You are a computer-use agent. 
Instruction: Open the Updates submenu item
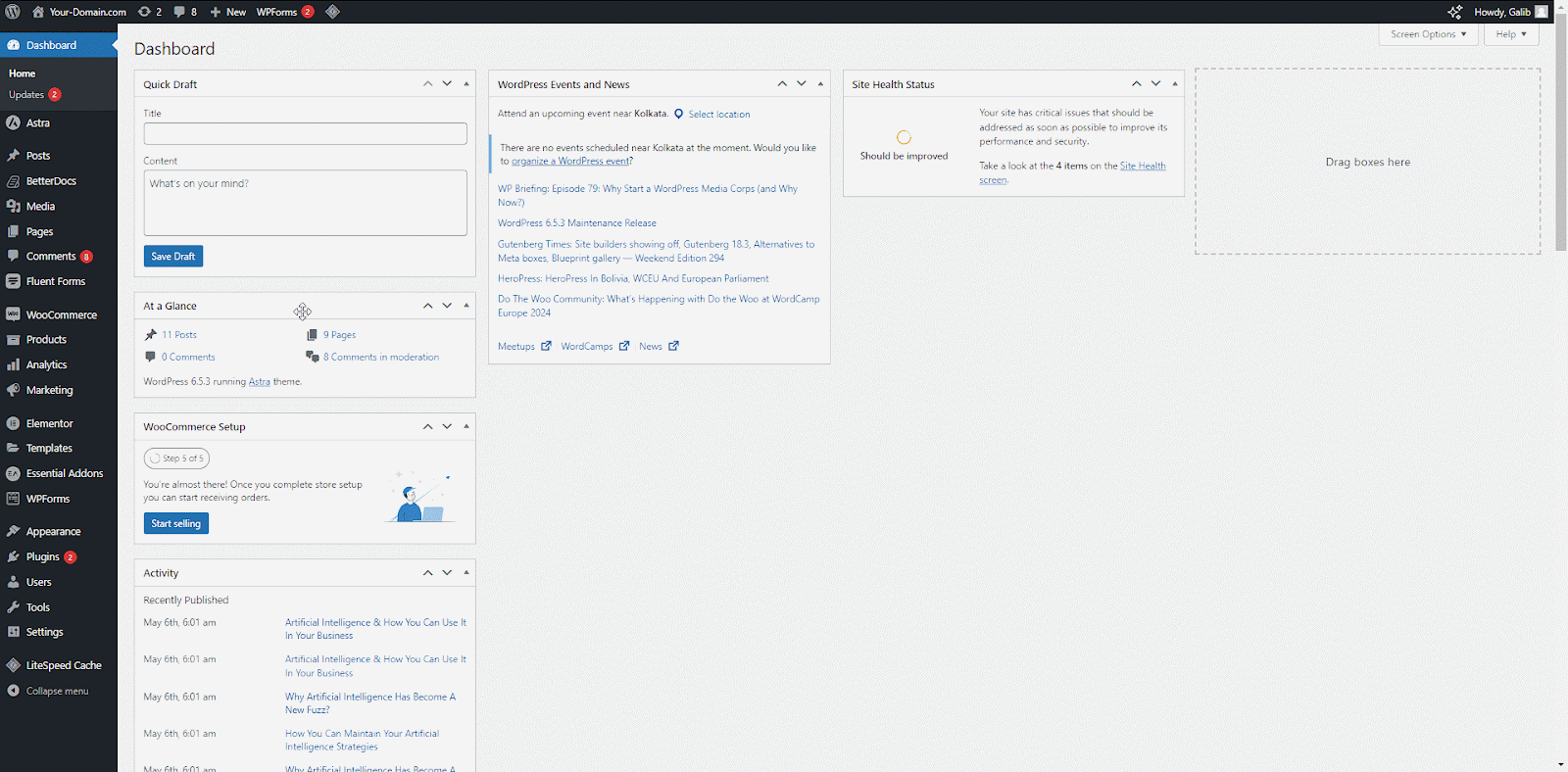tap(34, 95)
